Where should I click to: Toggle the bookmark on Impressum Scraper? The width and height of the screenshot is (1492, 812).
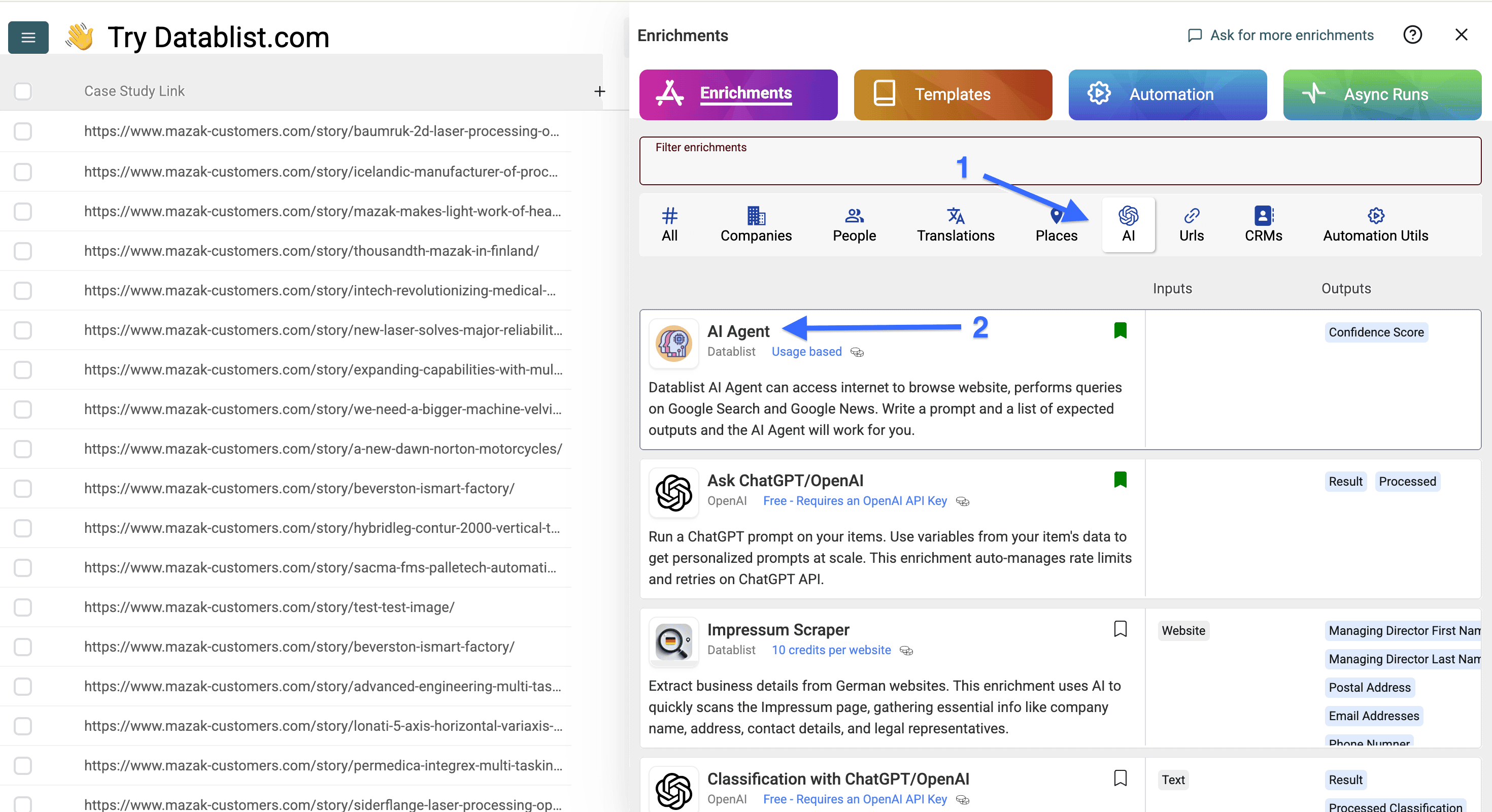(x=1120, y=629)
